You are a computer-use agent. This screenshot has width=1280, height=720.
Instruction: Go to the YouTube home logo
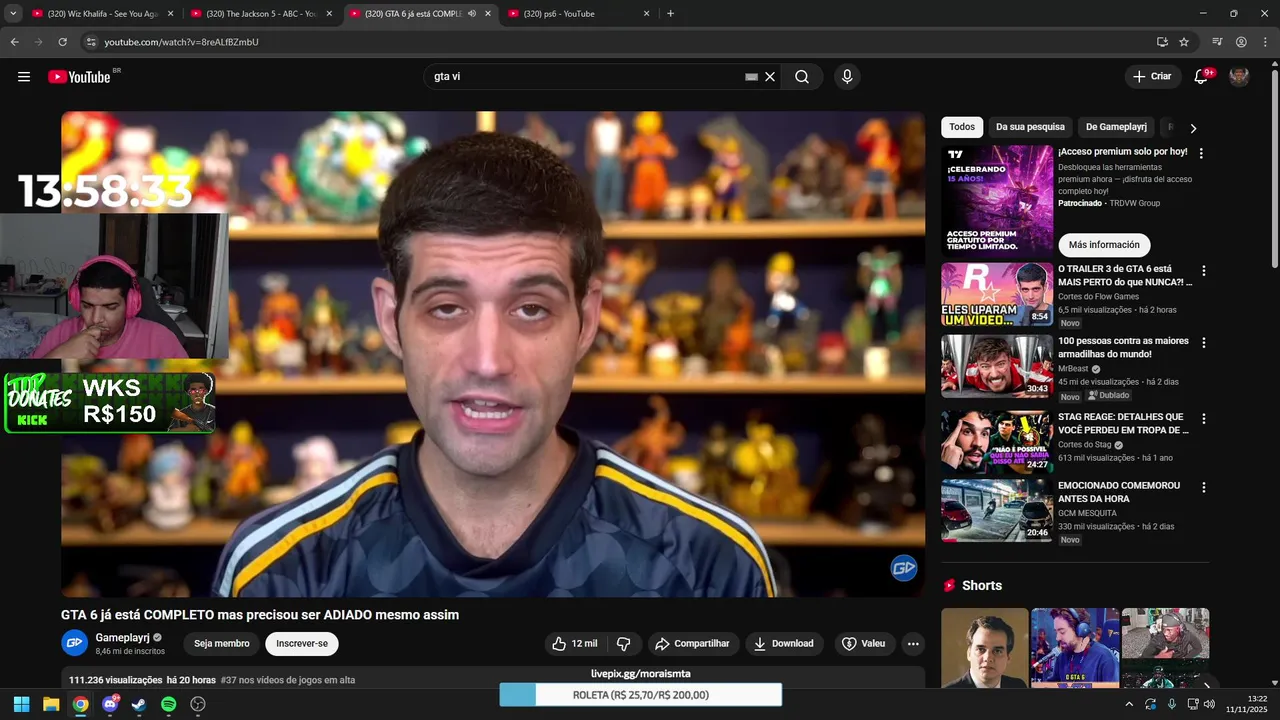point(79,77)
